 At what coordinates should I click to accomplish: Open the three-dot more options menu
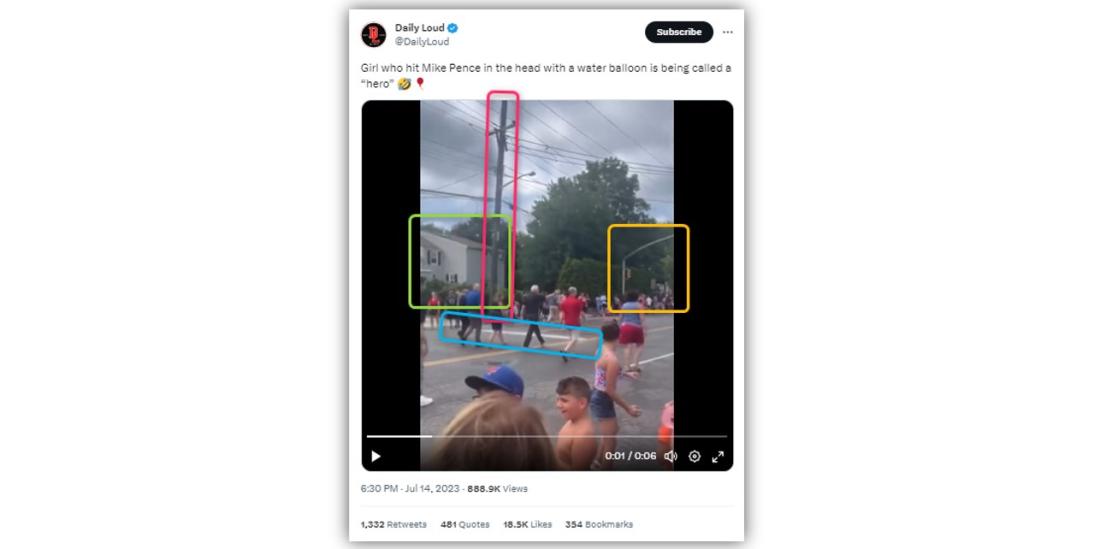pyautogui.click(x=727, y=32)
